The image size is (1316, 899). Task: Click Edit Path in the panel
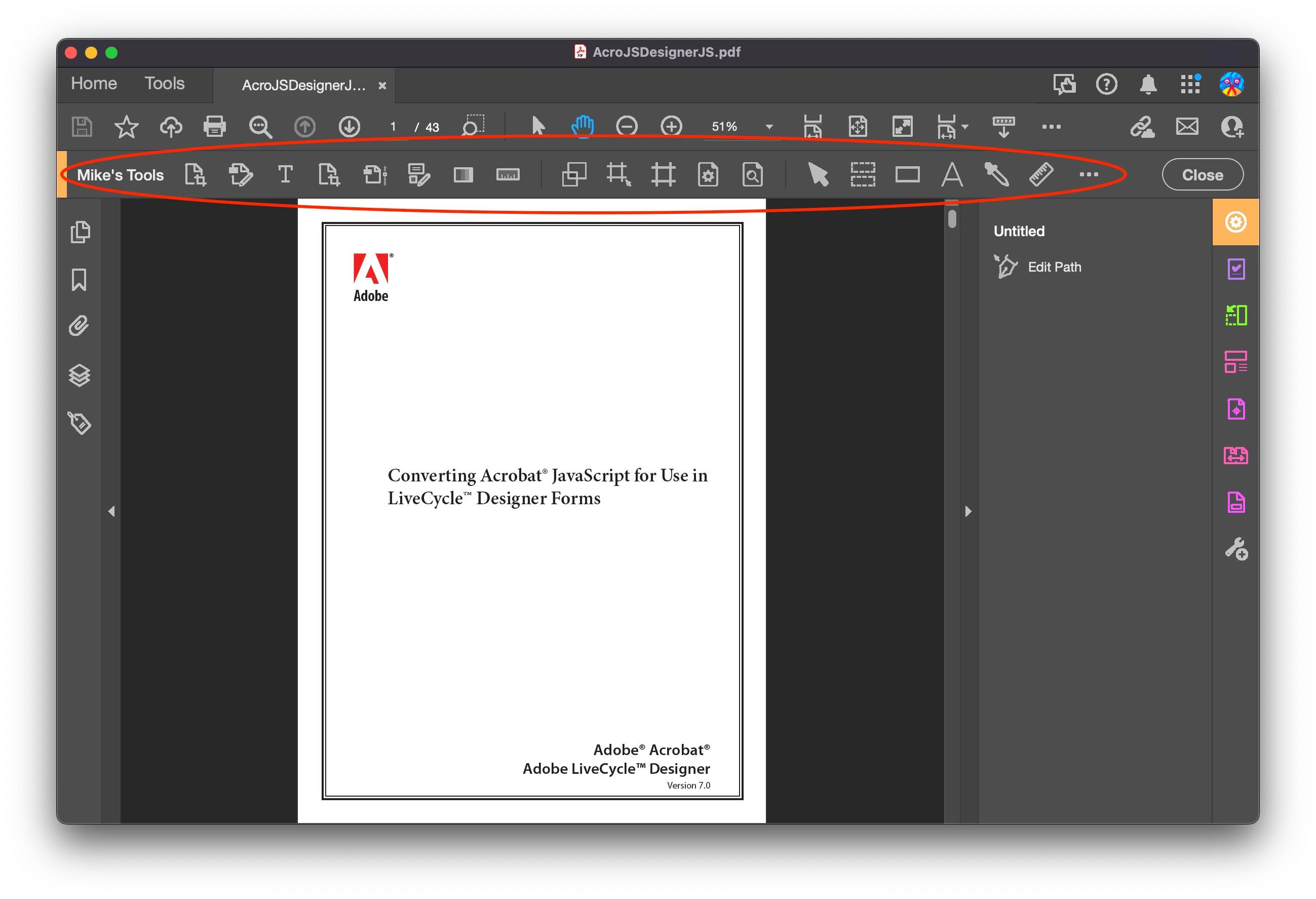coord(1054,267)
